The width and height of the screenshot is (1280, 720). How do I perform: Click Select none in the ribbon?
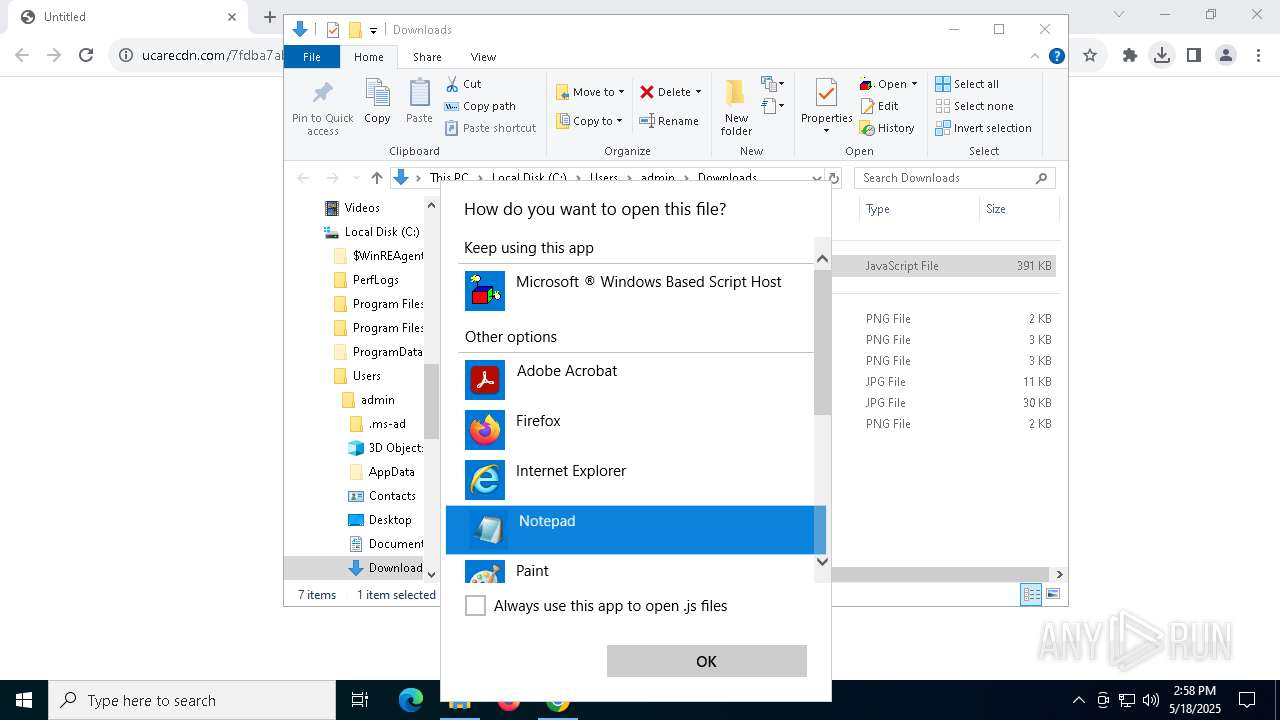(974, 106)
